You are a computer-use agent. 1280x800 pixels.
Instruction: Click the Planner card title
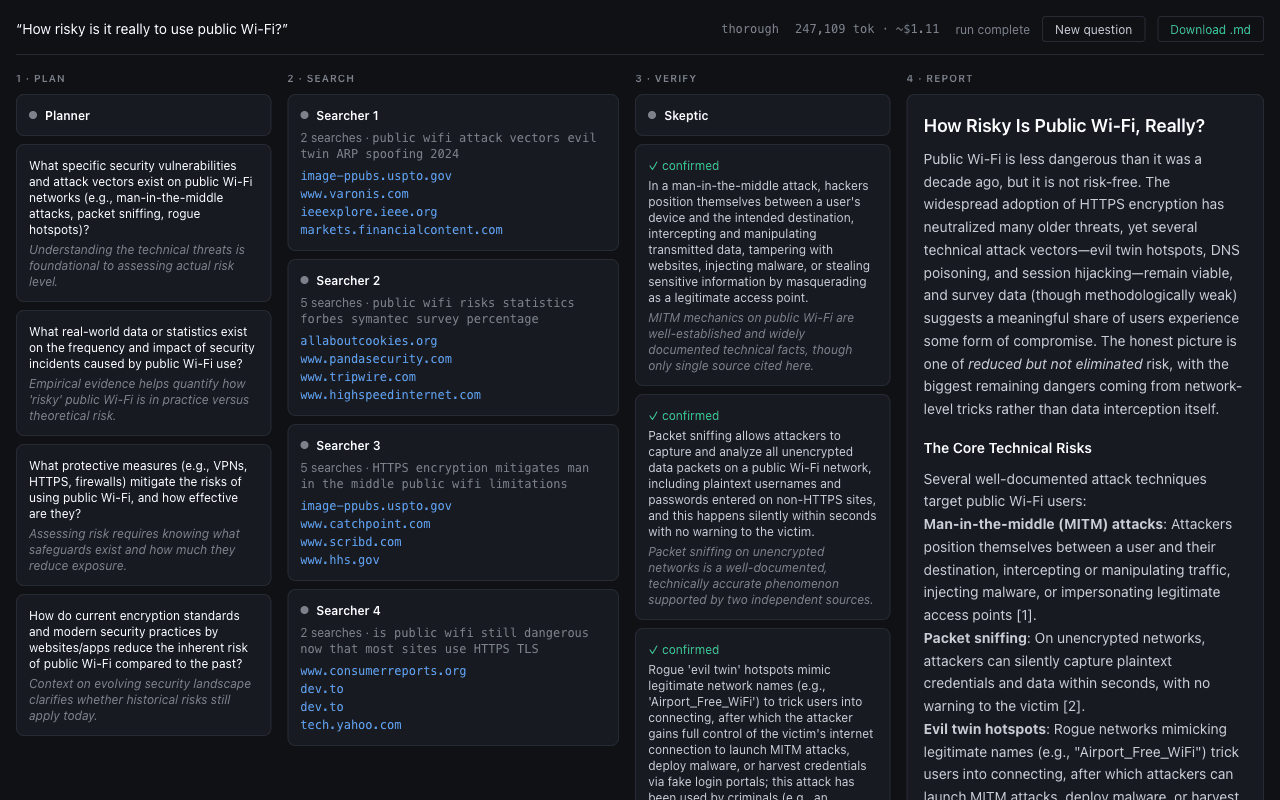67,116
